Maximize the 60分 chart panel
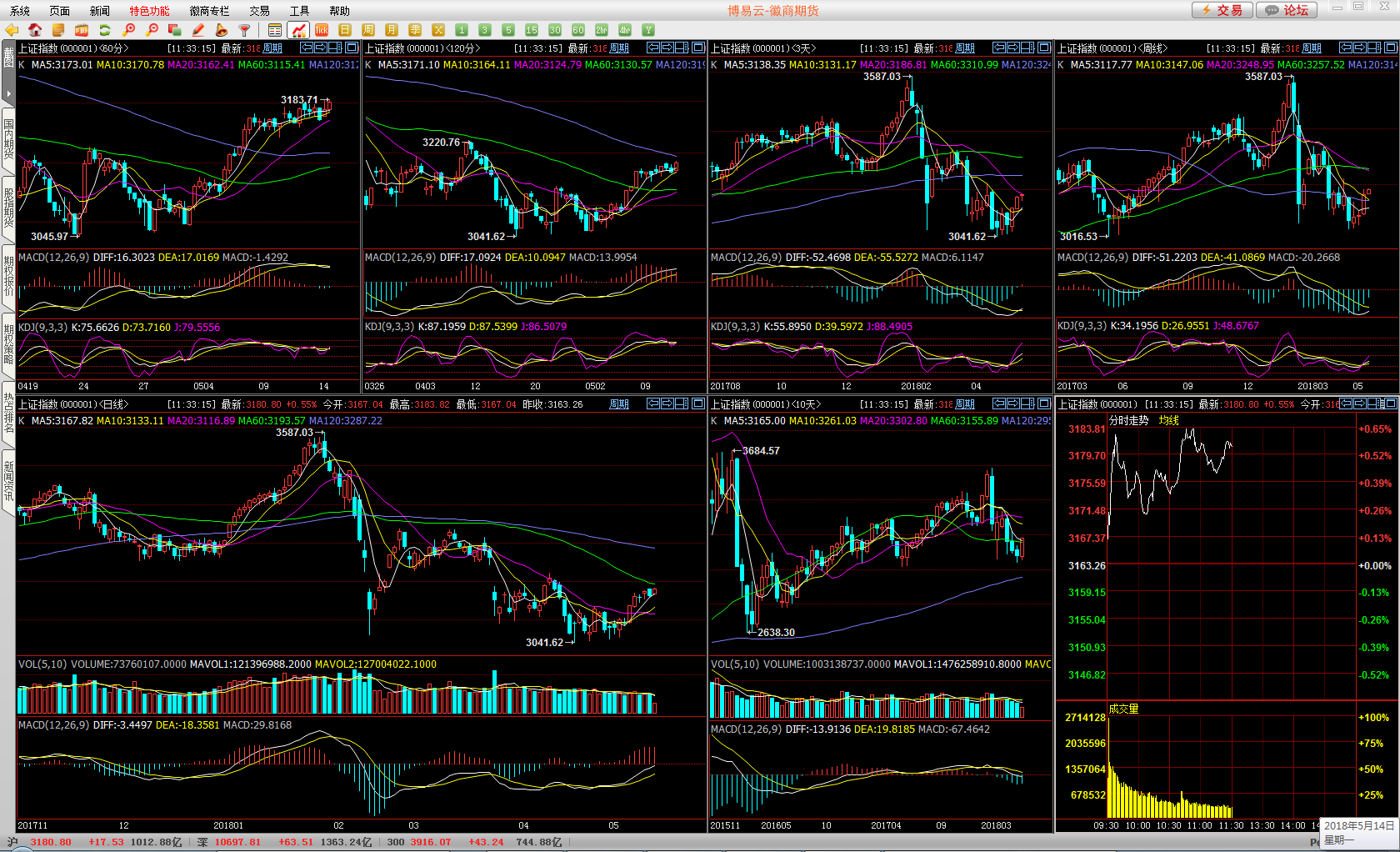This screenshot has width=1400, height=852. click(352, 48)
